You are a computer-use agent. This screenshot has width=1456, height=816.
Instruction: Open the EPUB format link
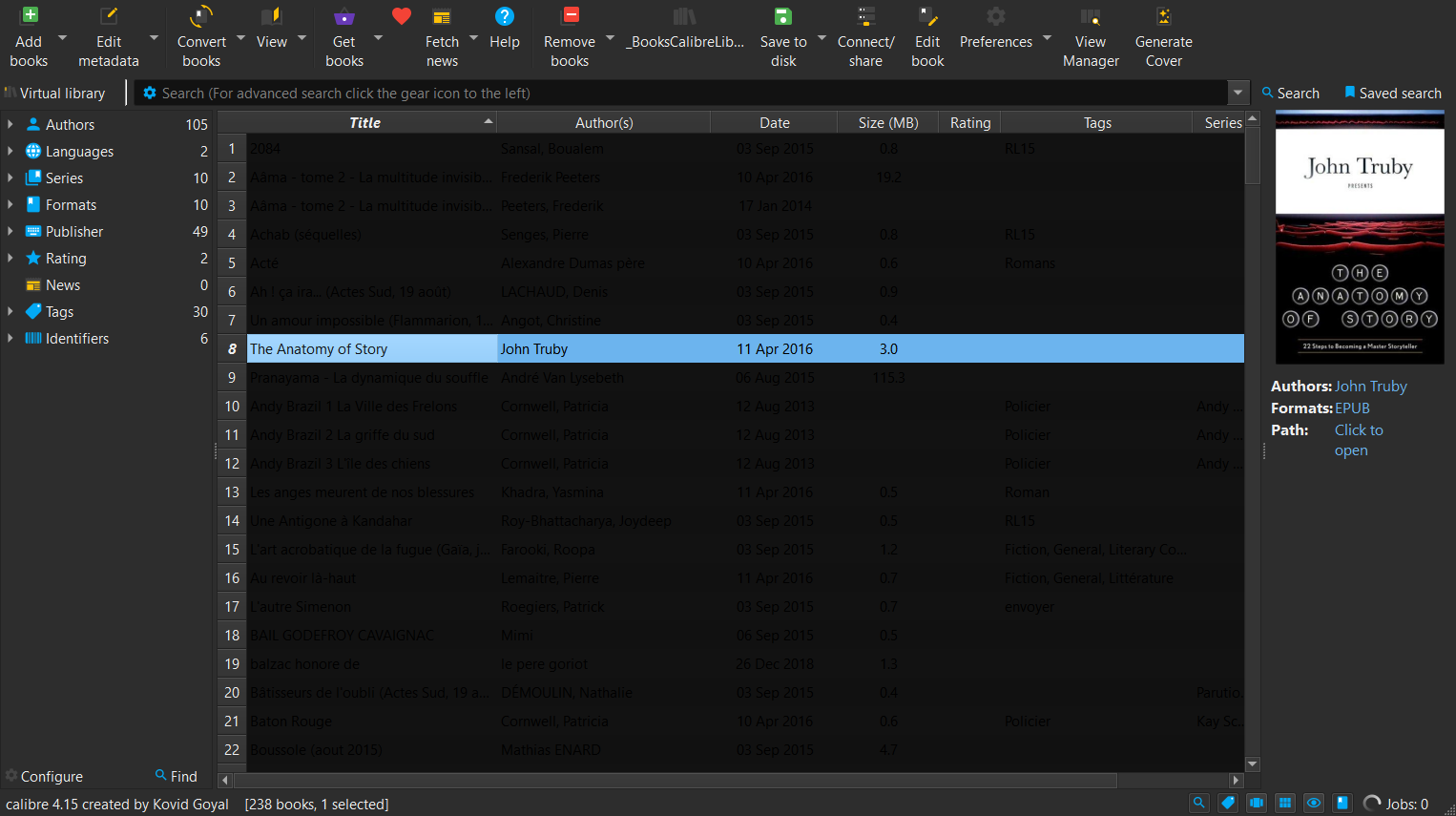click(1352, 408)
